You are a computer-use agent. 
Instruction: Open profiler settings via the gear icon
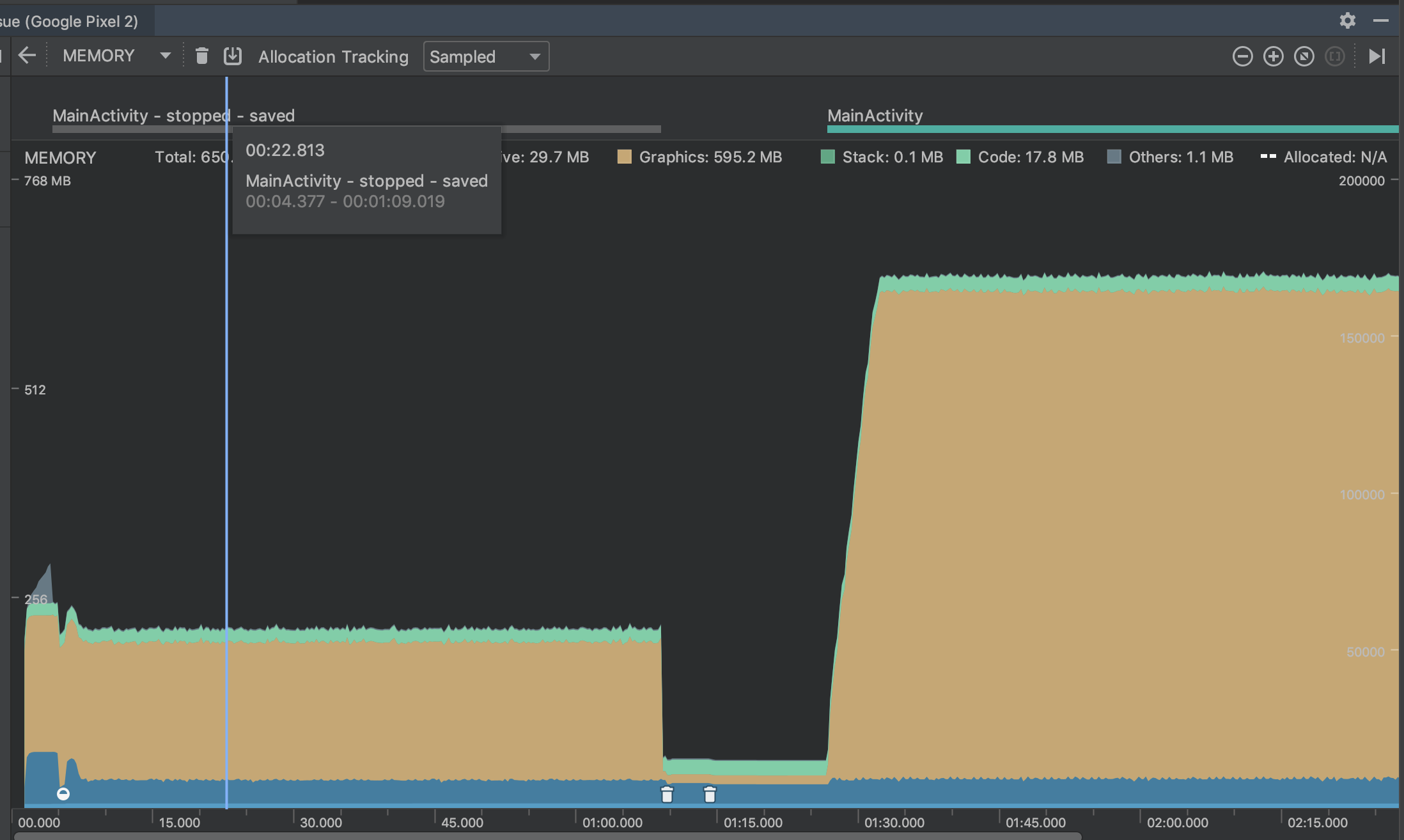1347,20
